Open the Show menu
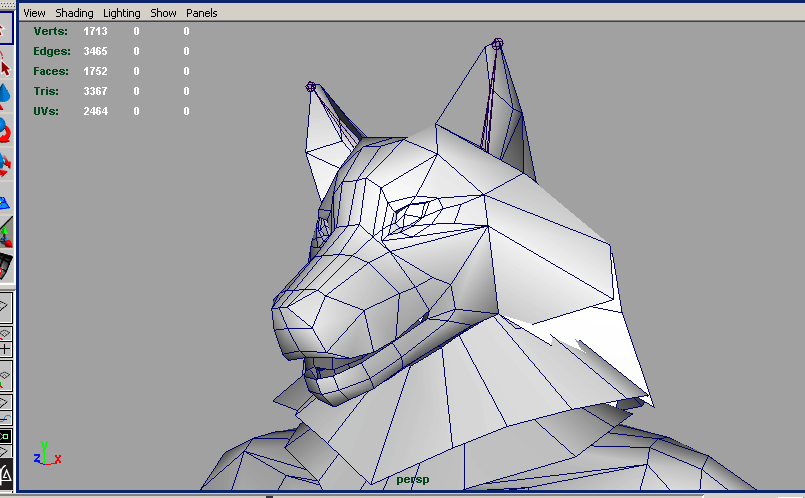The height and width of the screenshot is (498, 805). (163, 13)
